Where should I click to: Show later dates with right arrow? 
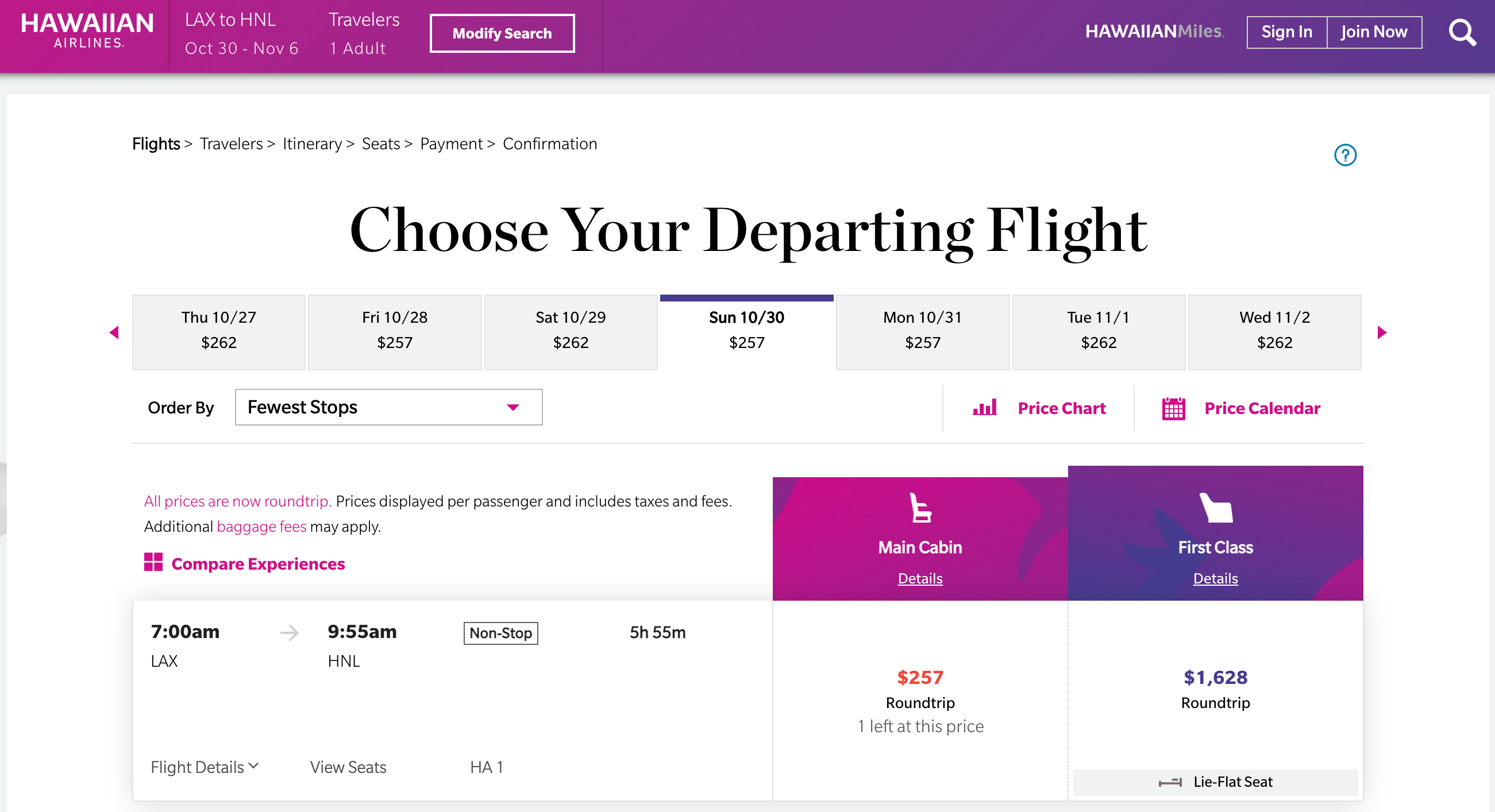tap(1382, 332)
